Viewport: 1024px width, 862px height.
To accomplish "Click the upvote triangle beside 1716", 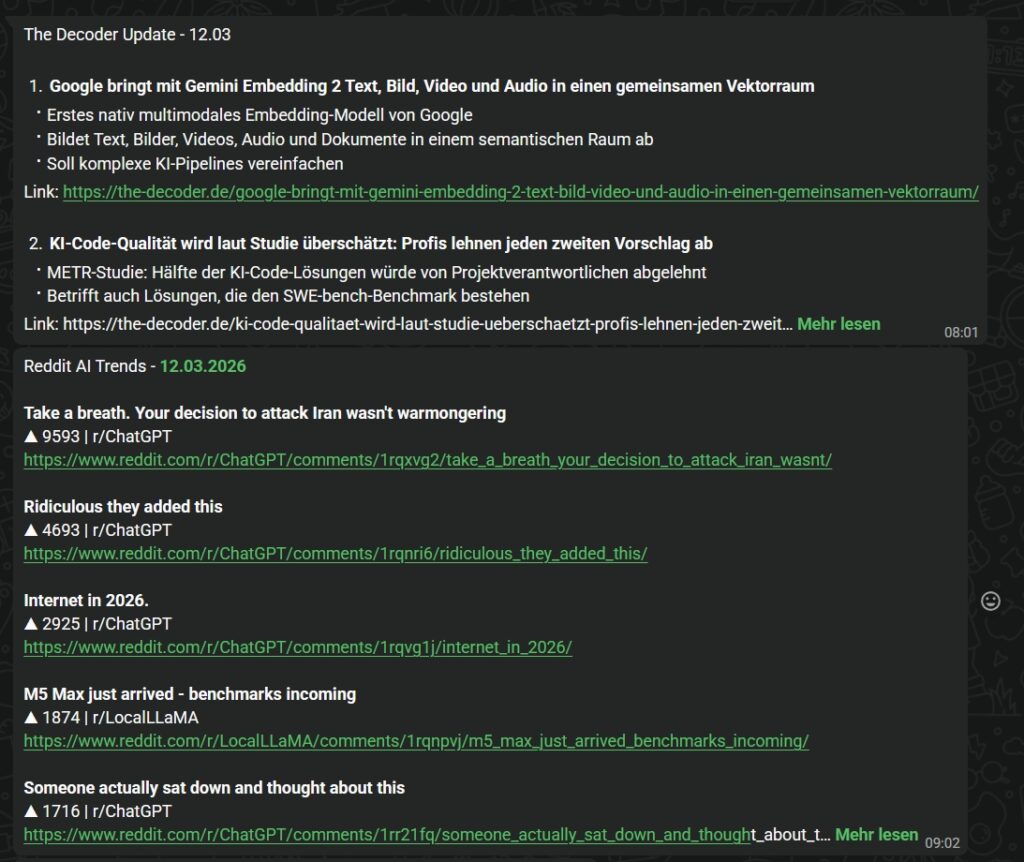I will click(31, 811).
